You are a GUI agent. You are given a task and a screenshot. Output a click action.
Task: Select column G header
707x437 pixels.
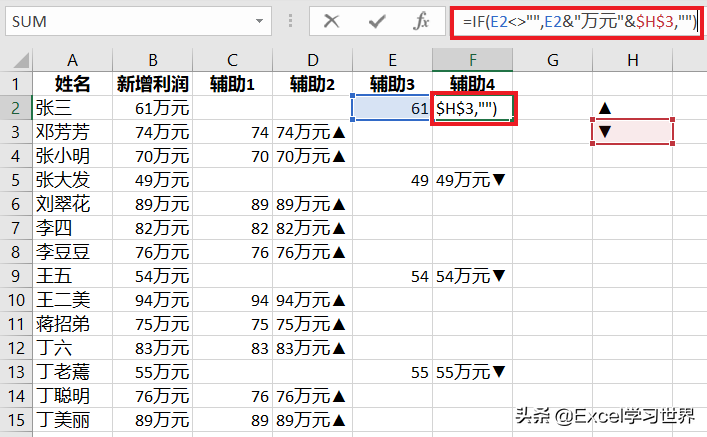point(552,60)
